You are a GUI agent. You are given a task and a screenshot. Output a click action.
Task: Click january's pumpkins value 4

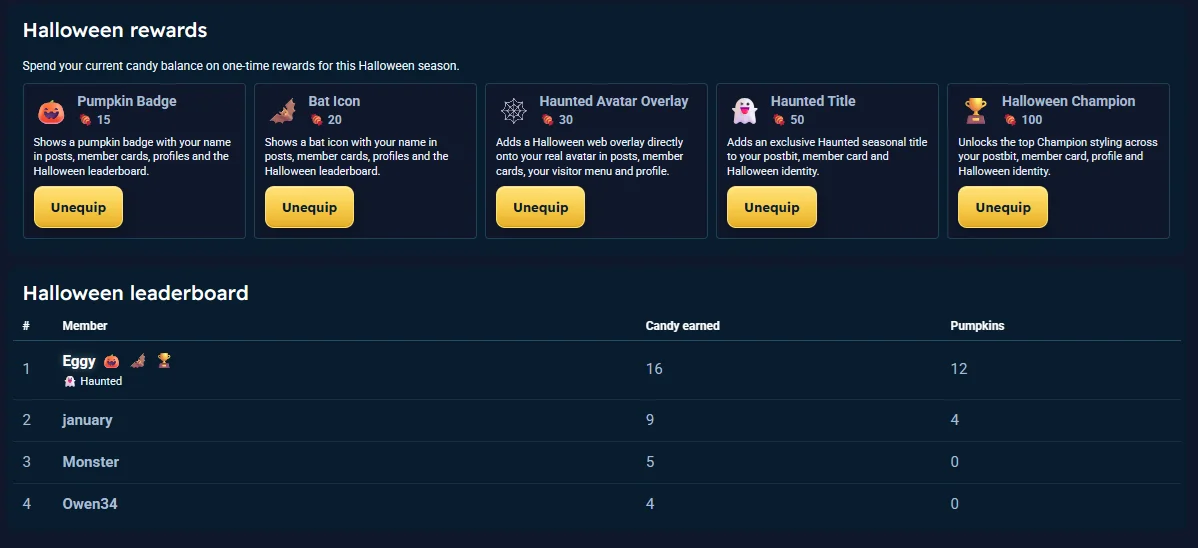(955, 420)
